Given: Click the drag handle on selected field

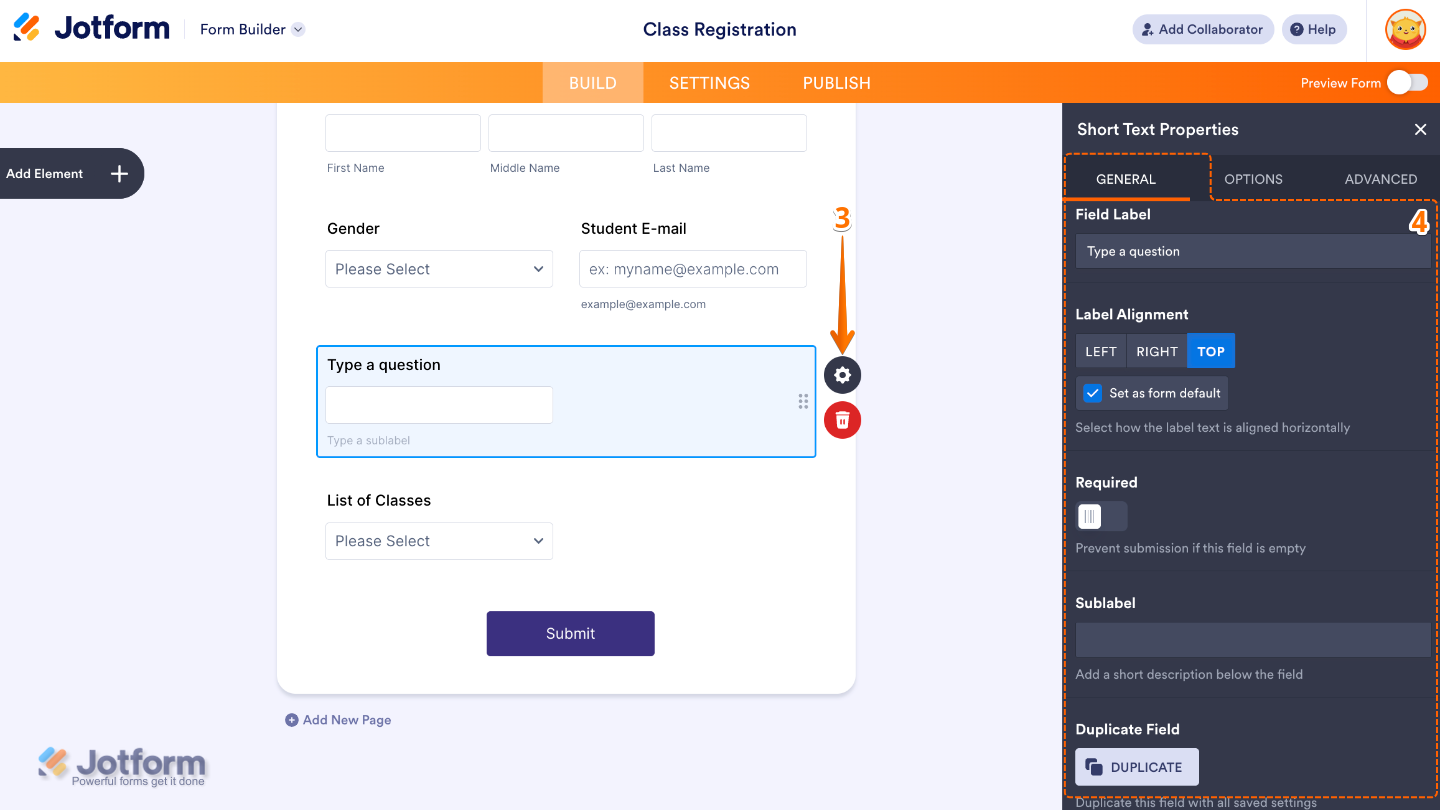Looking at the screenshot, I should click(803, 402).
